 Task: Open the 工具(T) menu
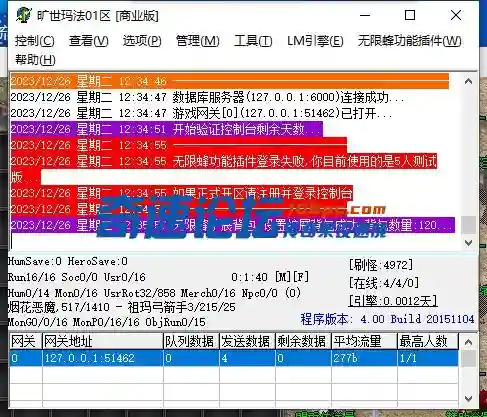253,41
